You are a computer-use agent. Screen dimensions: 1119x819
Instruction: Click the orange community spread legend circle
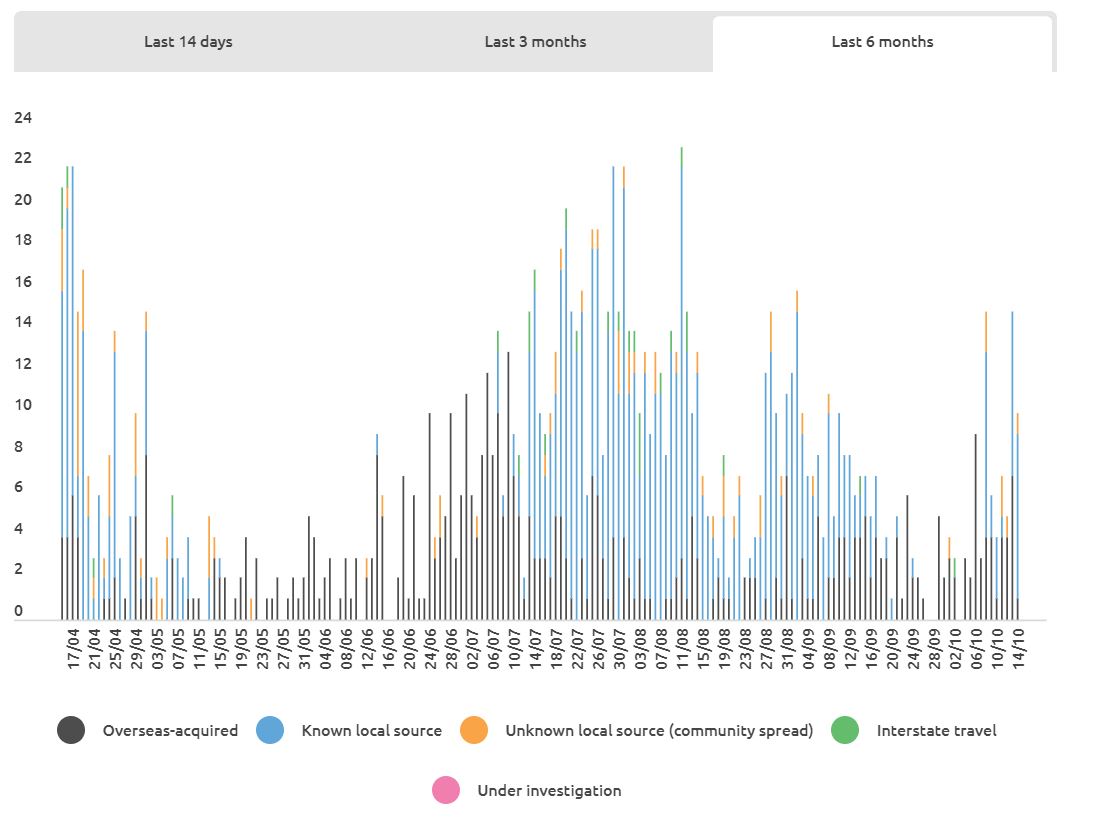click(474, 731)
